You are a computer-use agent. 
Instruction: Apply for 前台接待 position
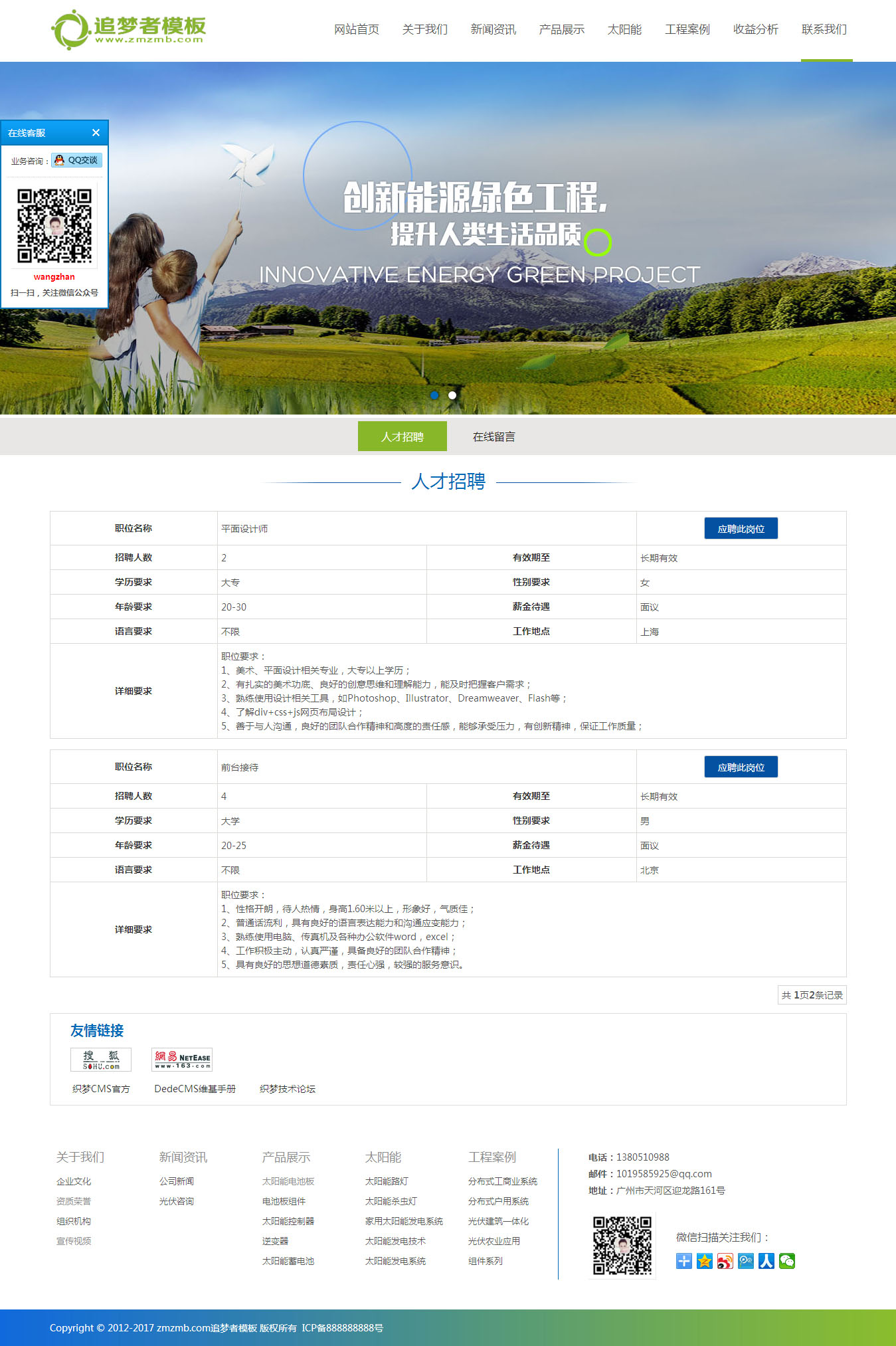pos(741,767)
